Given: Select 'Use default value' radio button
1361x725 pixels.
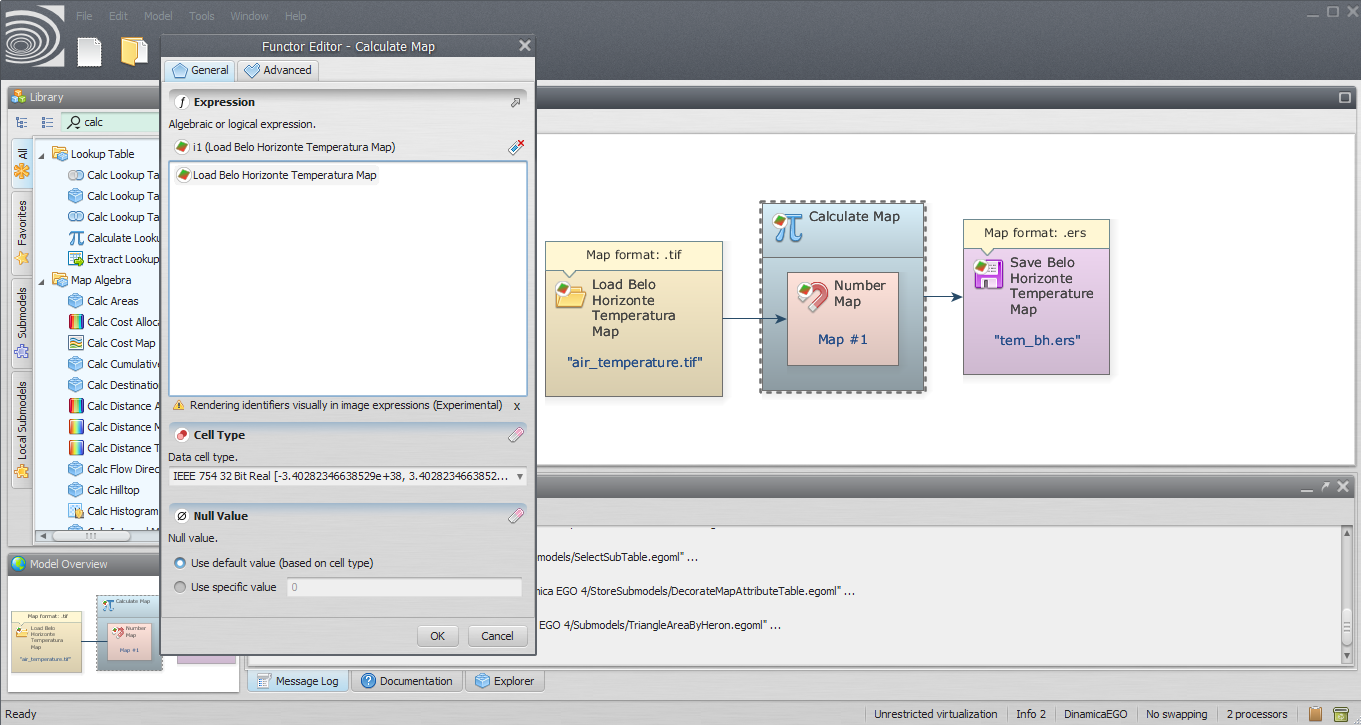Looking at the screenshot, I should pos(180,563).
